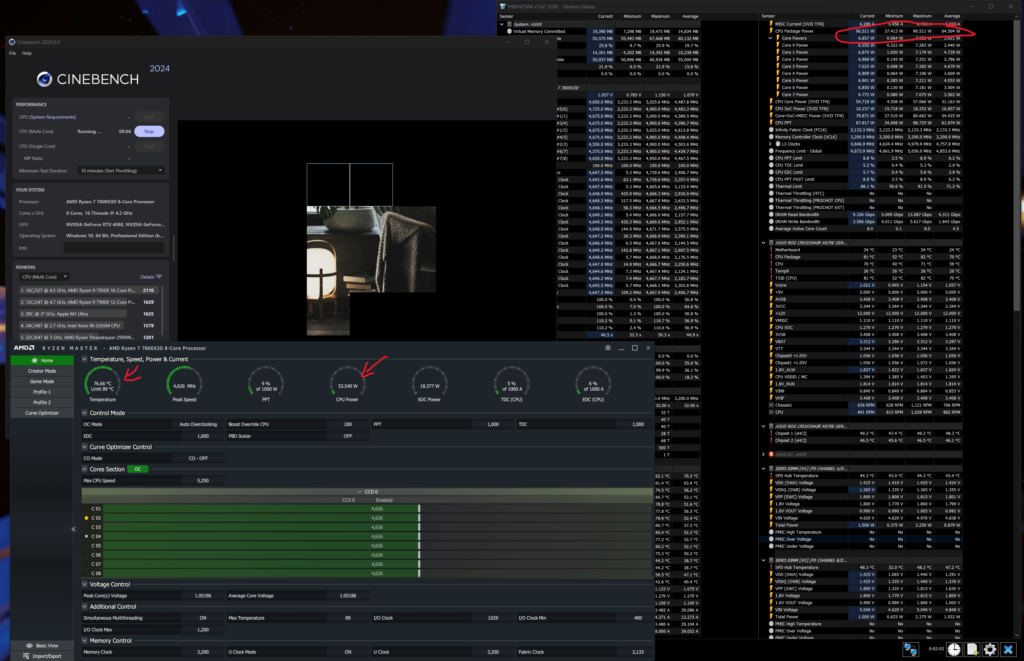Click the HWiNFO clock reset icon
The width and height of the screenshot is (1024, 661).
[x=954, y=649]
